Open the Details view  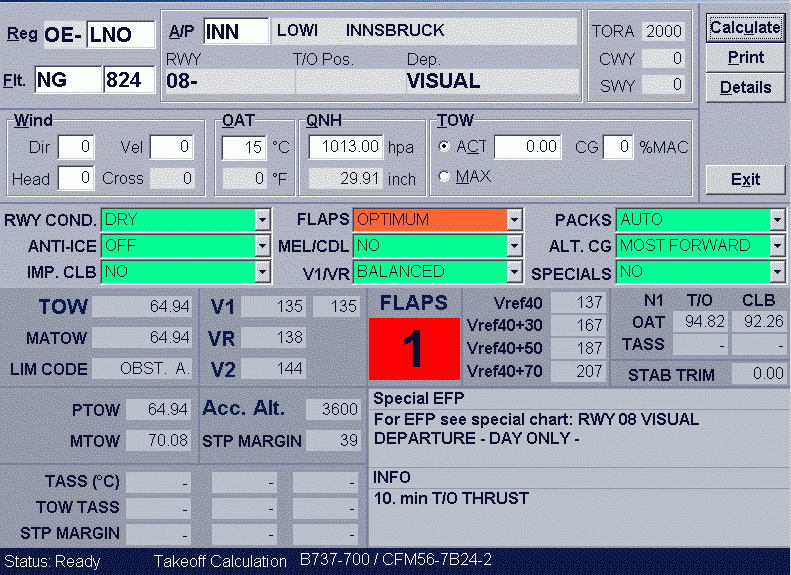pos(745,88)
